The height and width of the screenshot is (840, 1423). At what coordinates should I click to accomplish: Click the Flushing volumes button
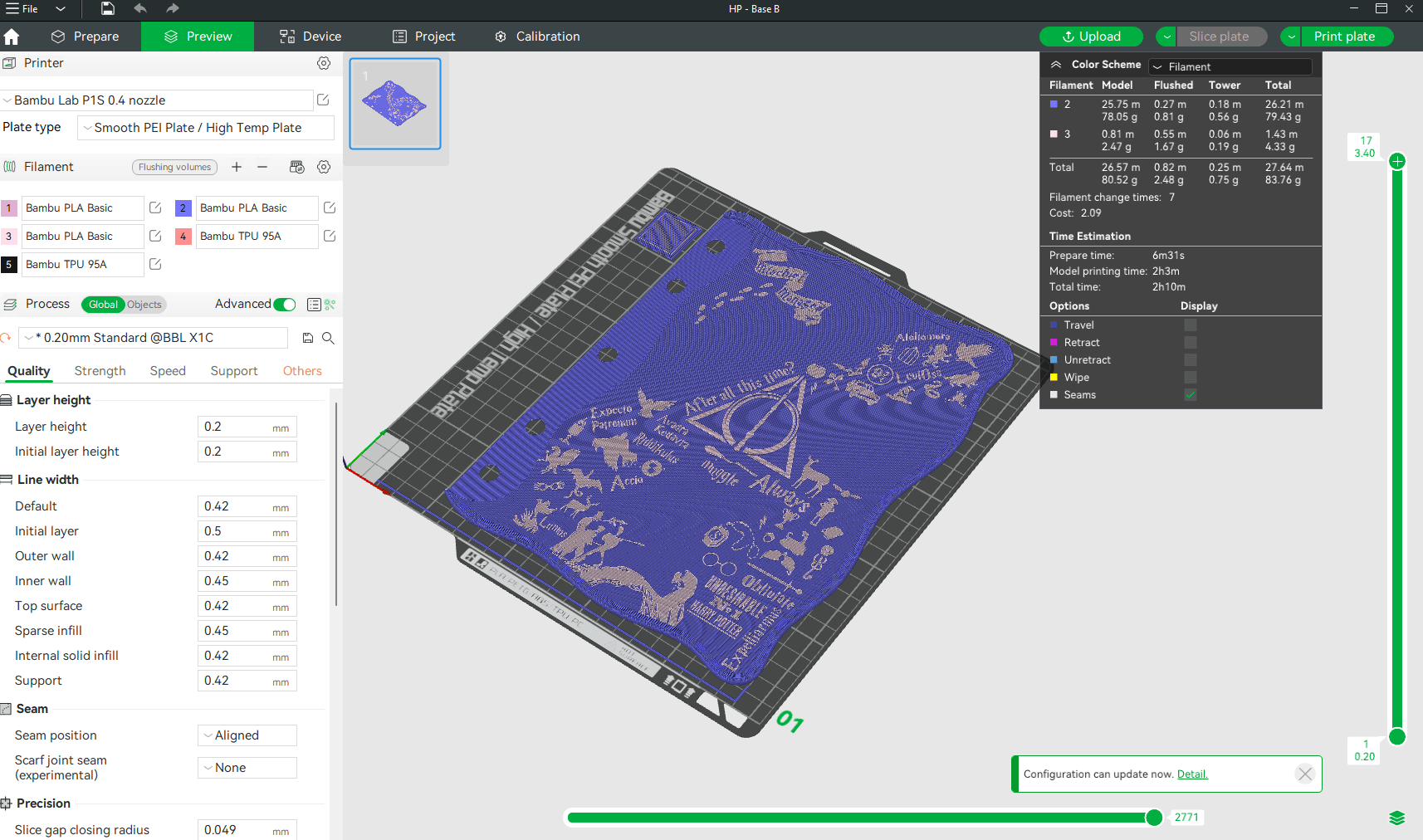[x=174, y=167]
